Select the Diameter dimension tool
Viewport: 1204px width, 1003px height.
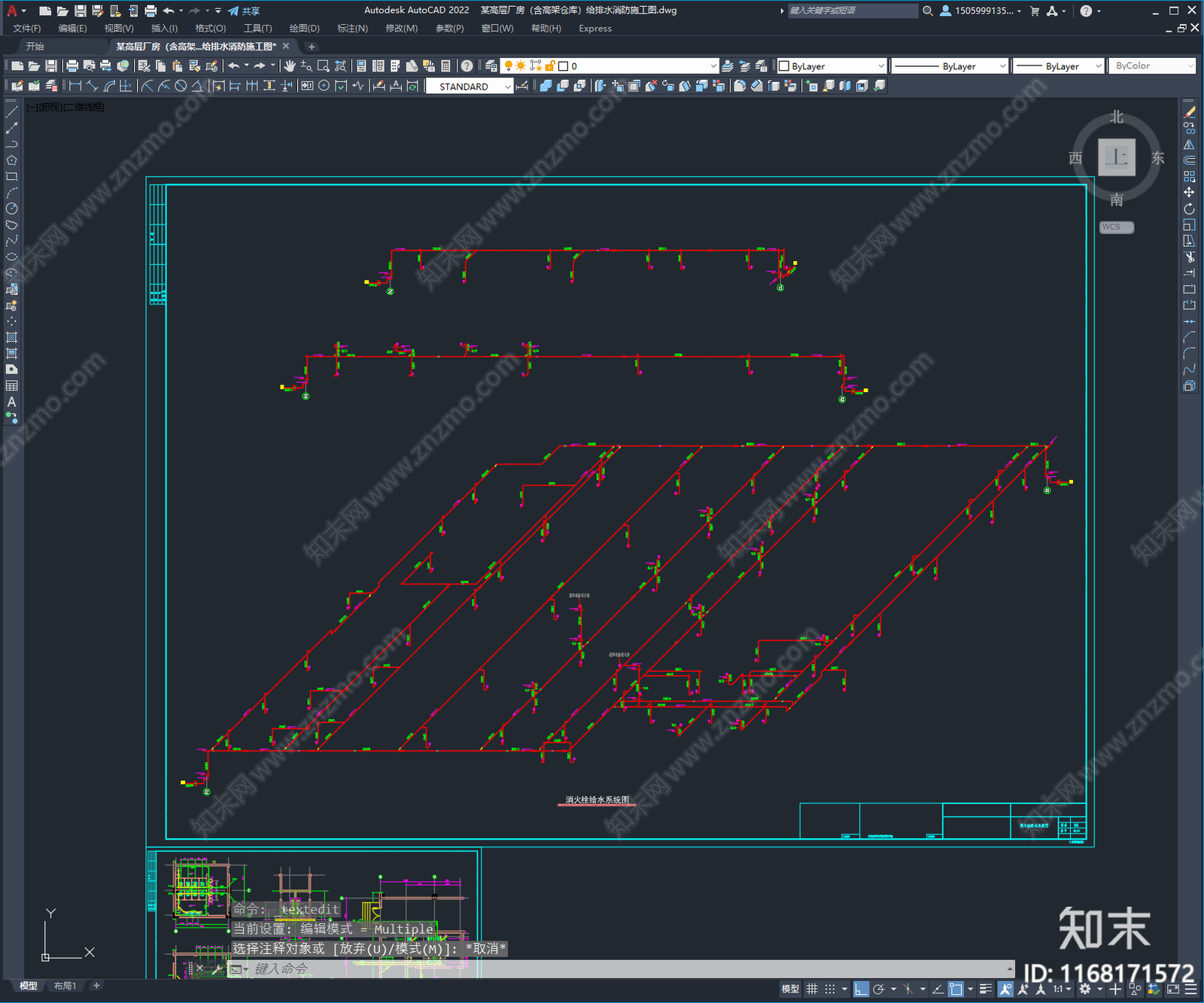click(x=181, y=86)
